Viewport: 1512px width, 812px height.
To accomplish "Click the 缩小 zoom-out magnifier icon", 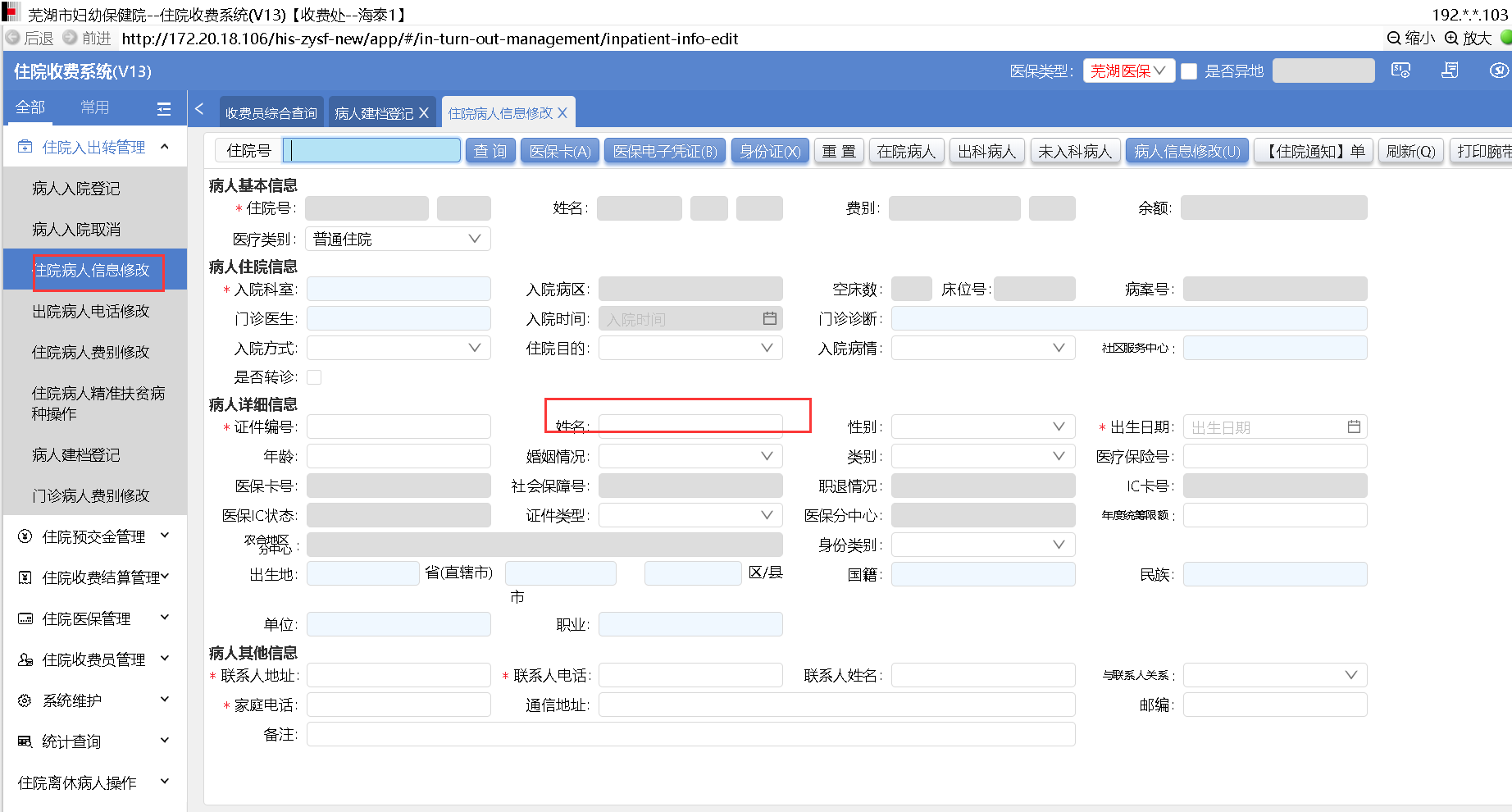I will click(1393, 38).
